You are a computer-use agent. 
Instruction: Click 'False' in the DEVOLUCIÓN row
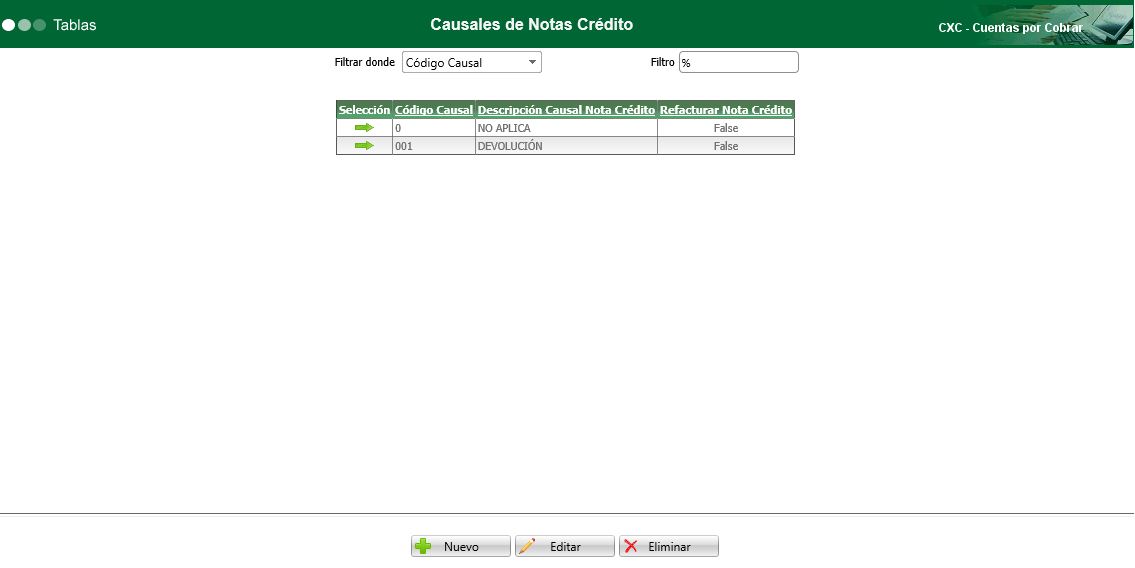click(x=726, y=146)
